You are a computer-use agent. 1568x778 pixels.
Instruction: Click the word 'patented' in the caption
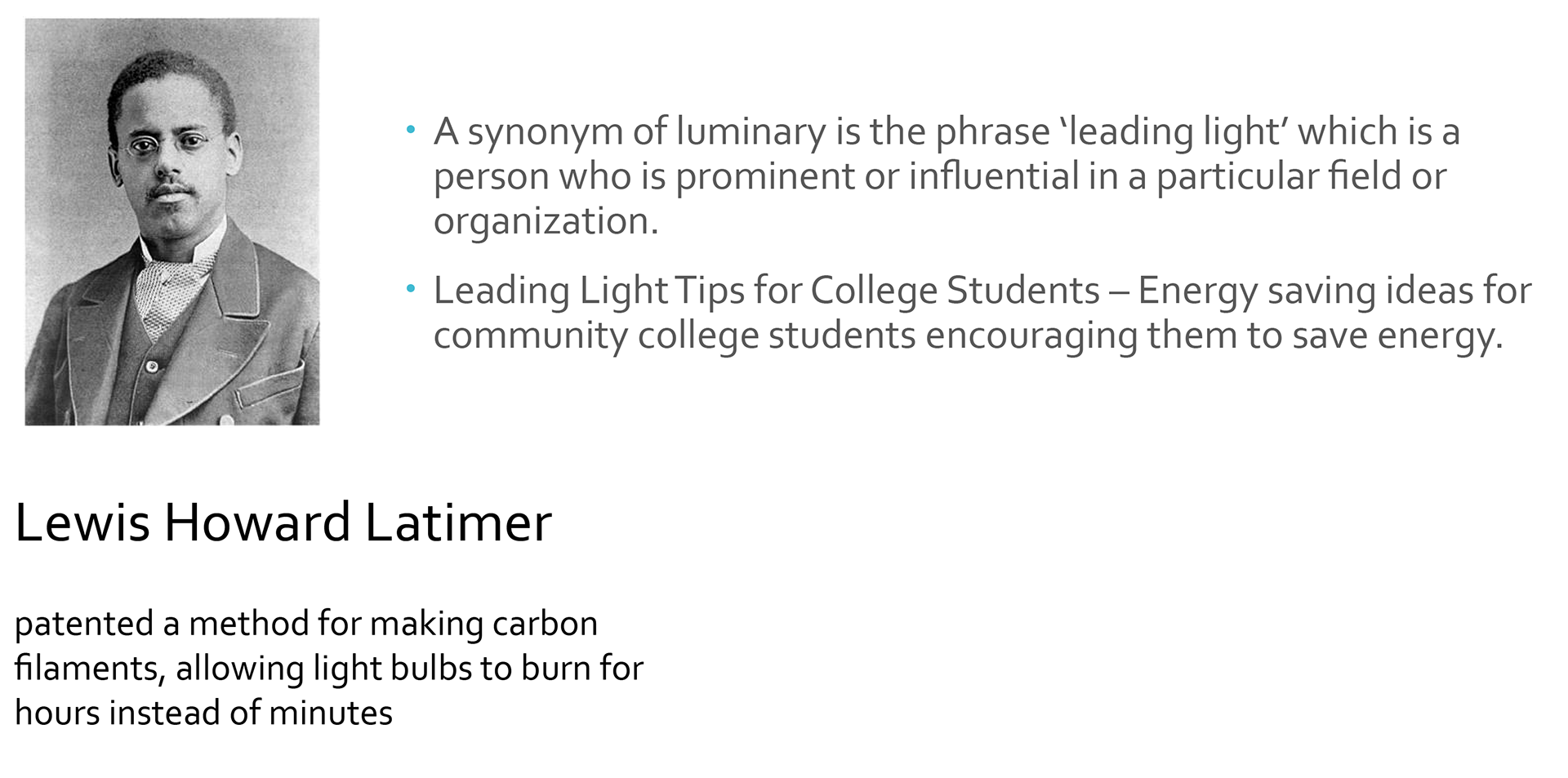tap(84, 625)
